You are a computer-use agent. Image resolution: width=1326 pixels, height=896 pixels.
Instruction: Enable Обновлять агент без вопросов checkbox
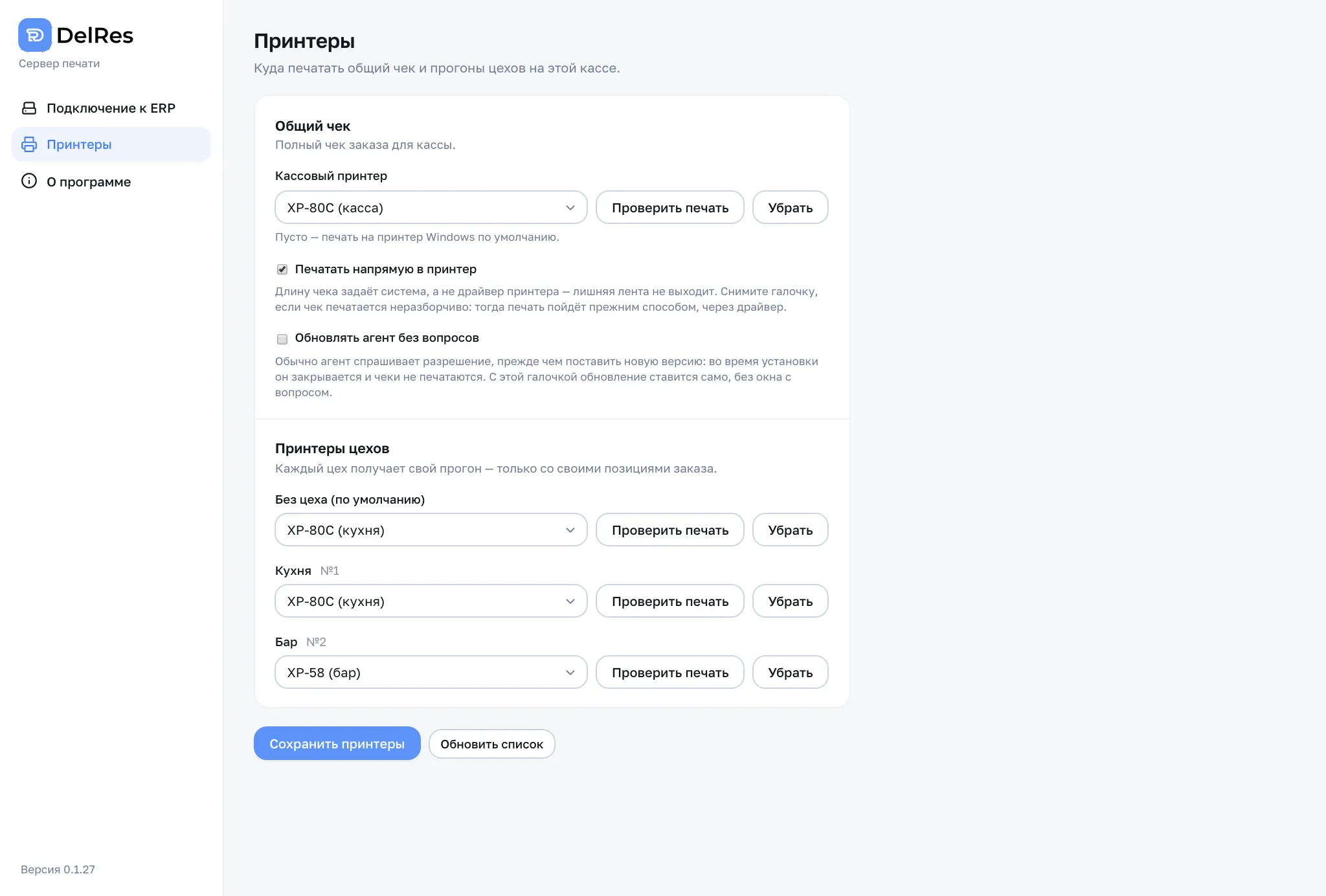(282, 339)
